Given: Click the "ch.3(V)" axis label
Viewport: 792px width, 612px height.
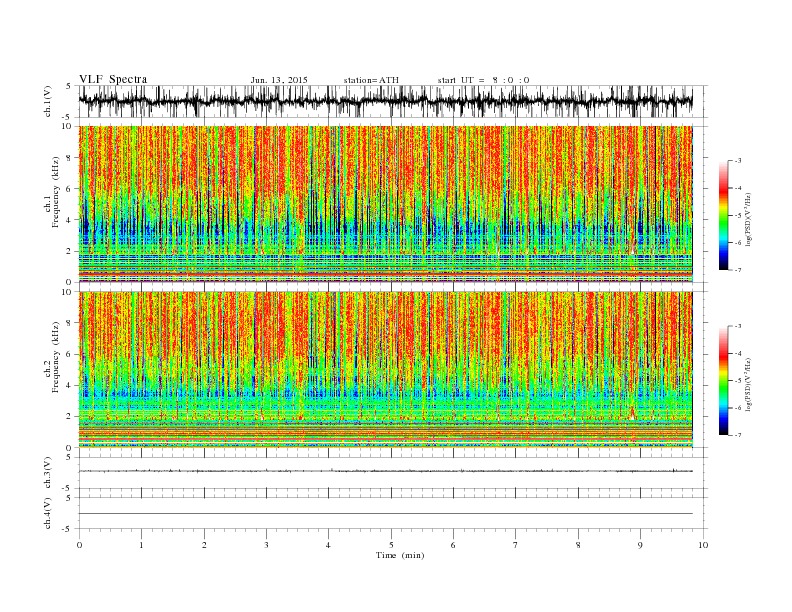Looking at the screenshot, I should tap(48, 473).
